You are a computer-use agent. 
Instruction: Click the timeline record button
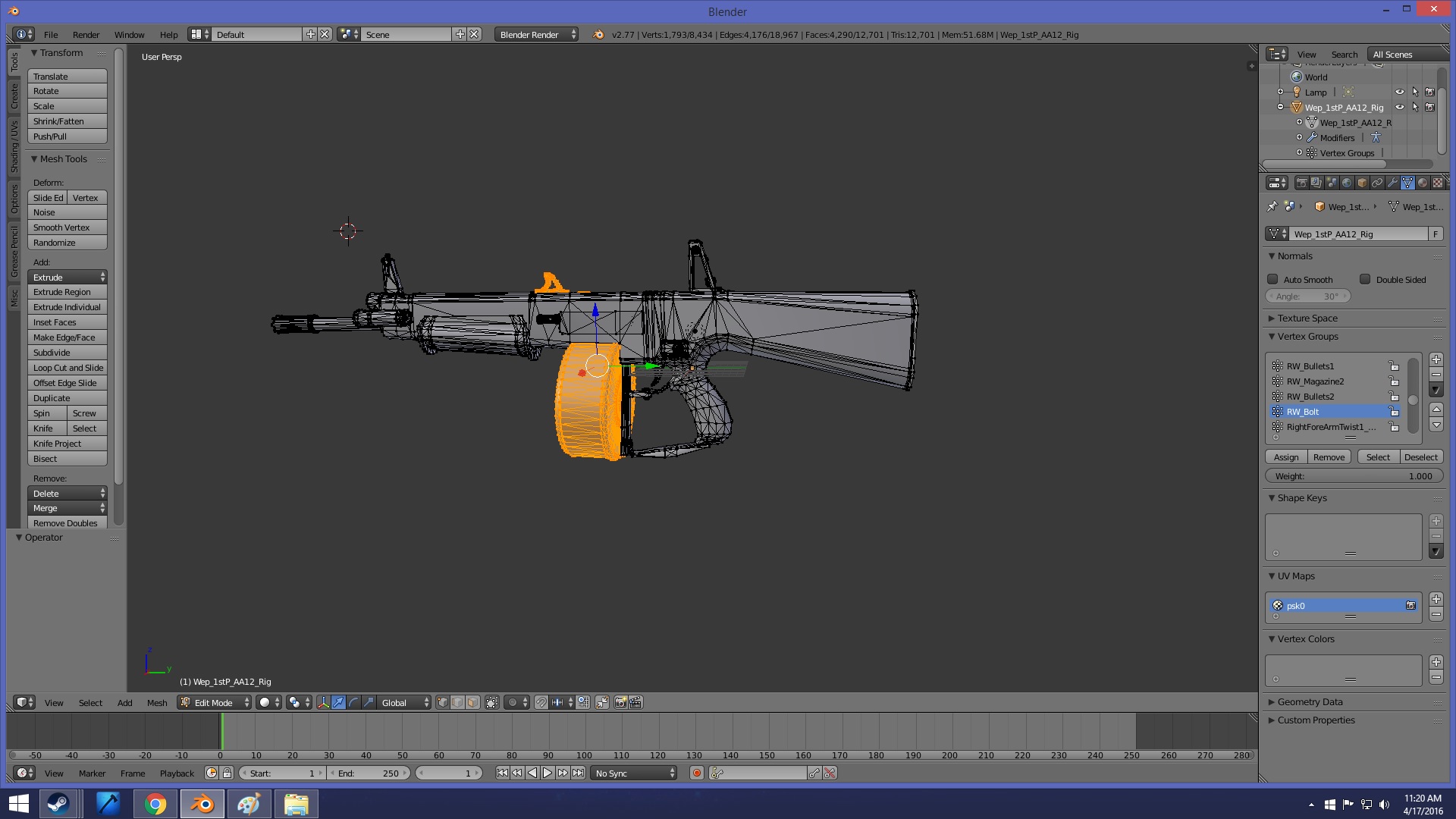(696, 773)
